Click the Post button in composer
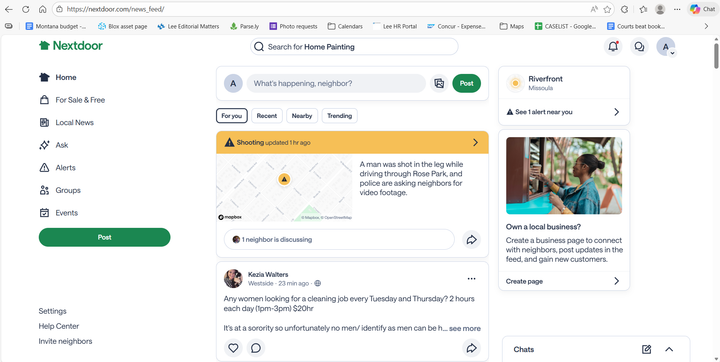Image resolution: width=720 pixels, height=362 pixels. click(467, 84)
